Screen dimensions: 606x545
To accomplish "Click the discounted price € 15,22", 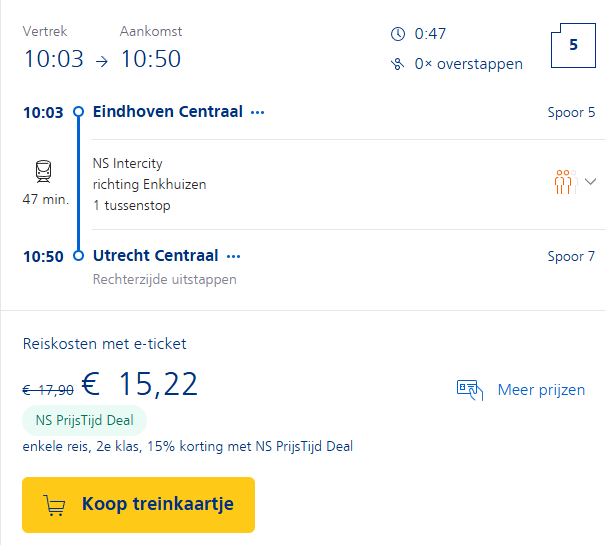I will 140,384.
